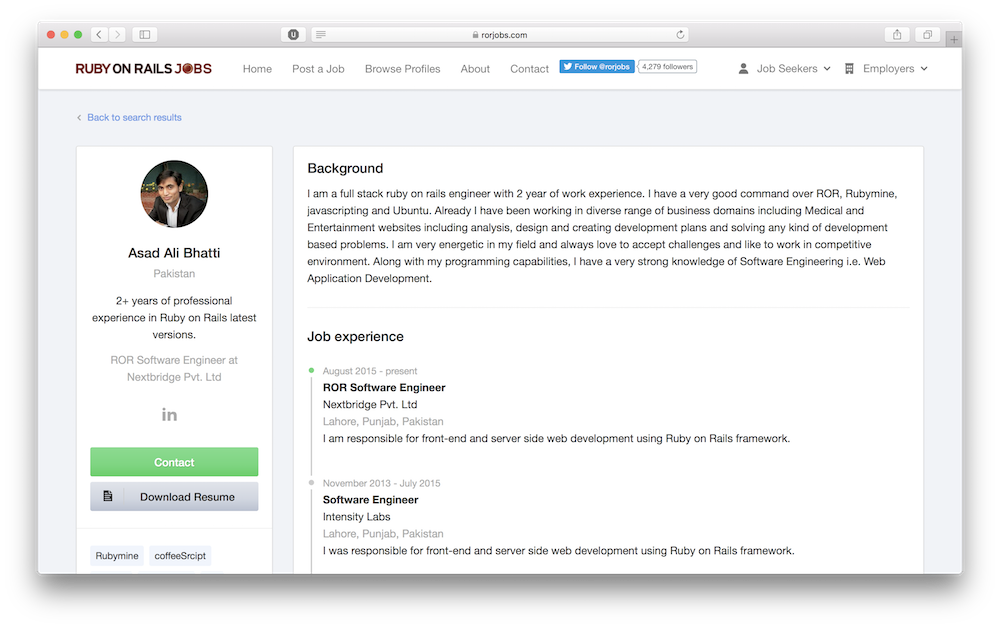
Task: Click the LinkedIn icon on the profile card
Action: click(169, 413)
